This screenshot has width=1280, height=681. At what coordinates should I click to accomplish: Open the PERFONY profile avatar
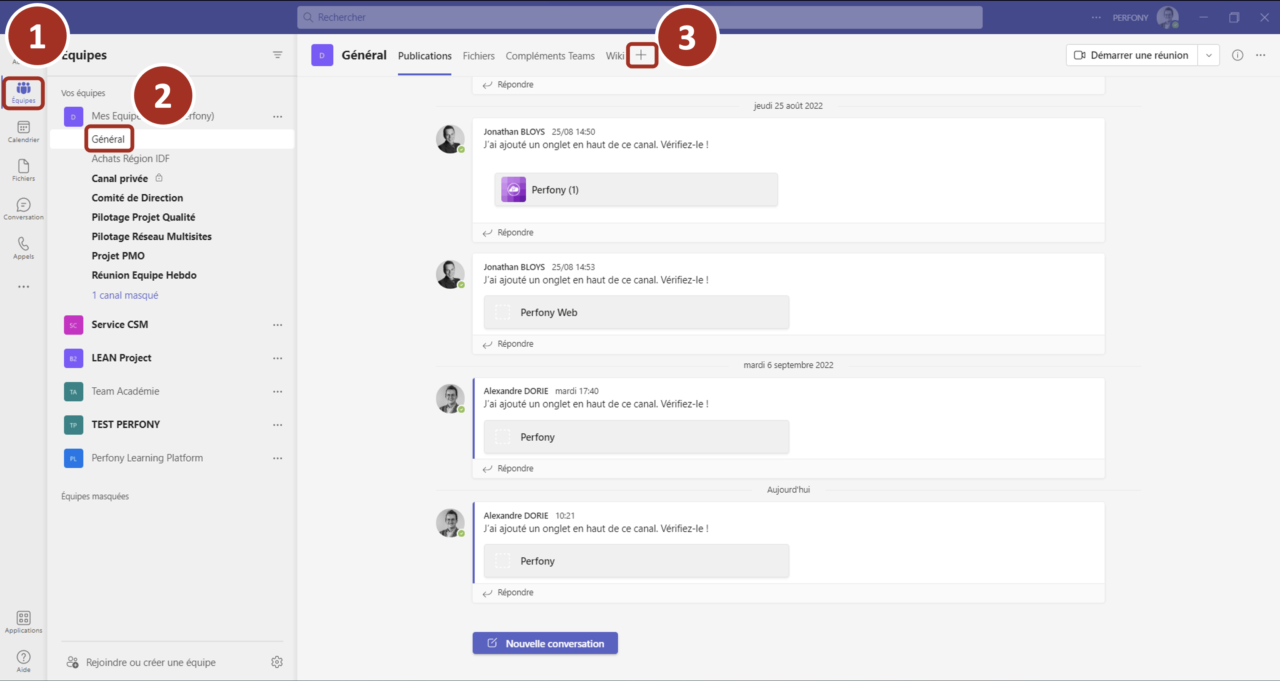click(x=1167, y=16)
